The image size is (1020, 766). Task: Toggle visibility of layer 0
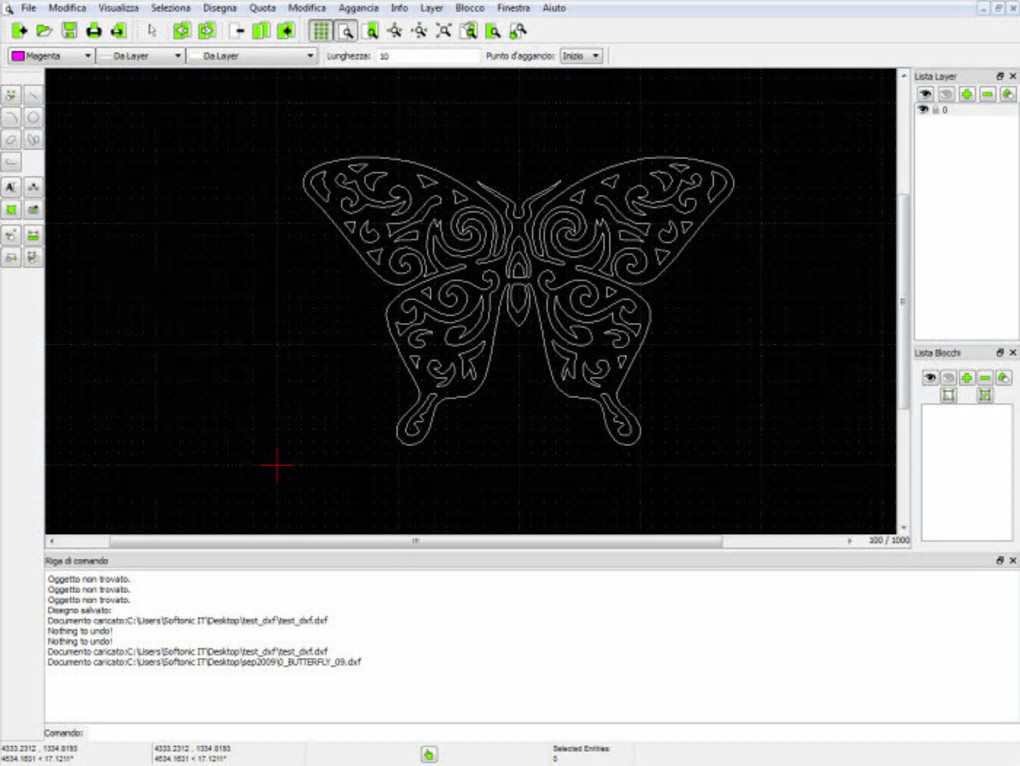(x=923, y=110)
